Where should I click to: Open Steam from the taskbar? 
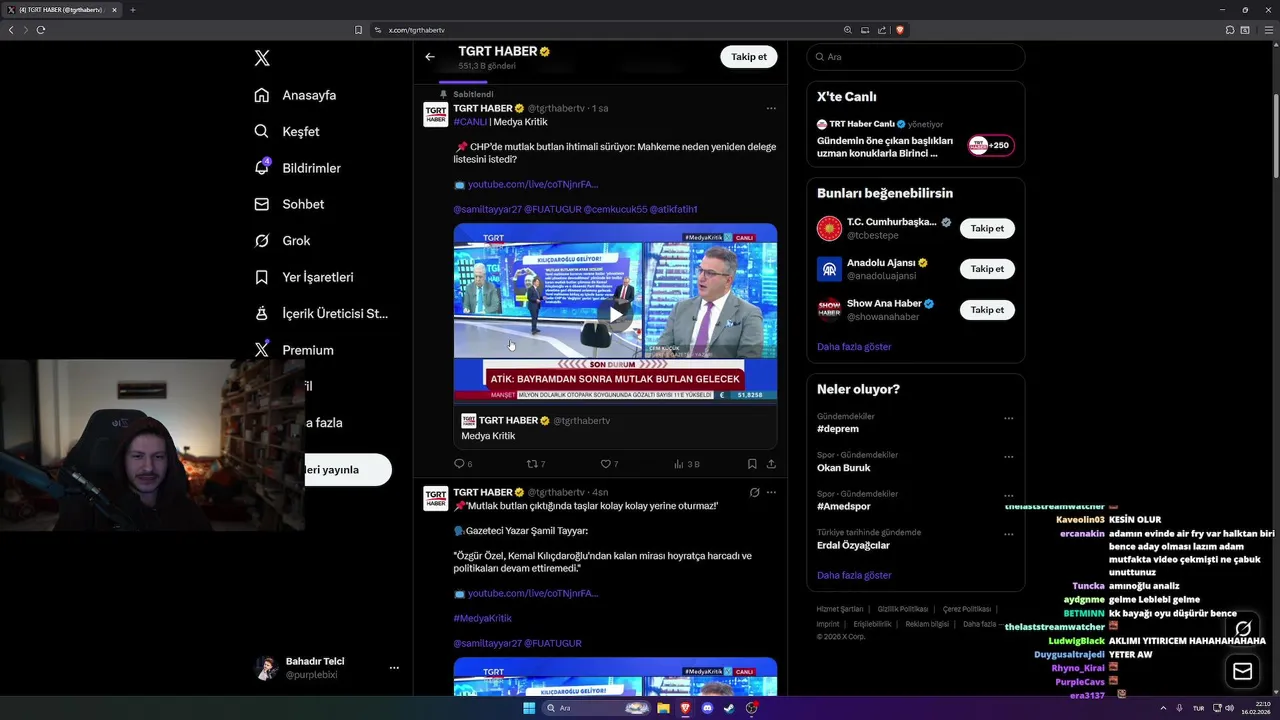tap(730, 708)
